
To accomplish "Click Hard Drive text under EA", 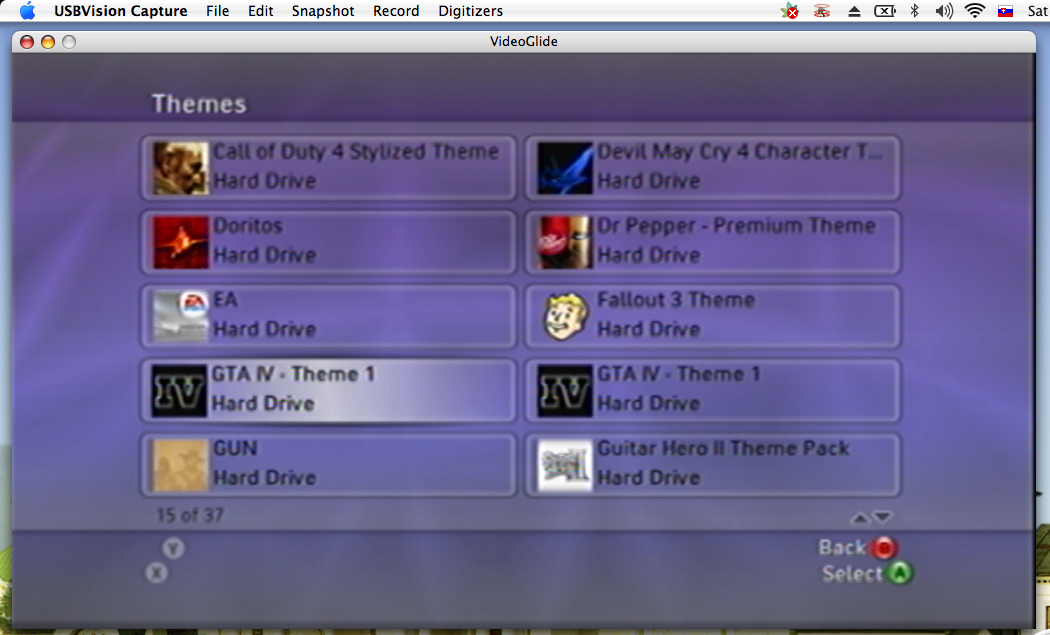I will [x=265, y=330].
